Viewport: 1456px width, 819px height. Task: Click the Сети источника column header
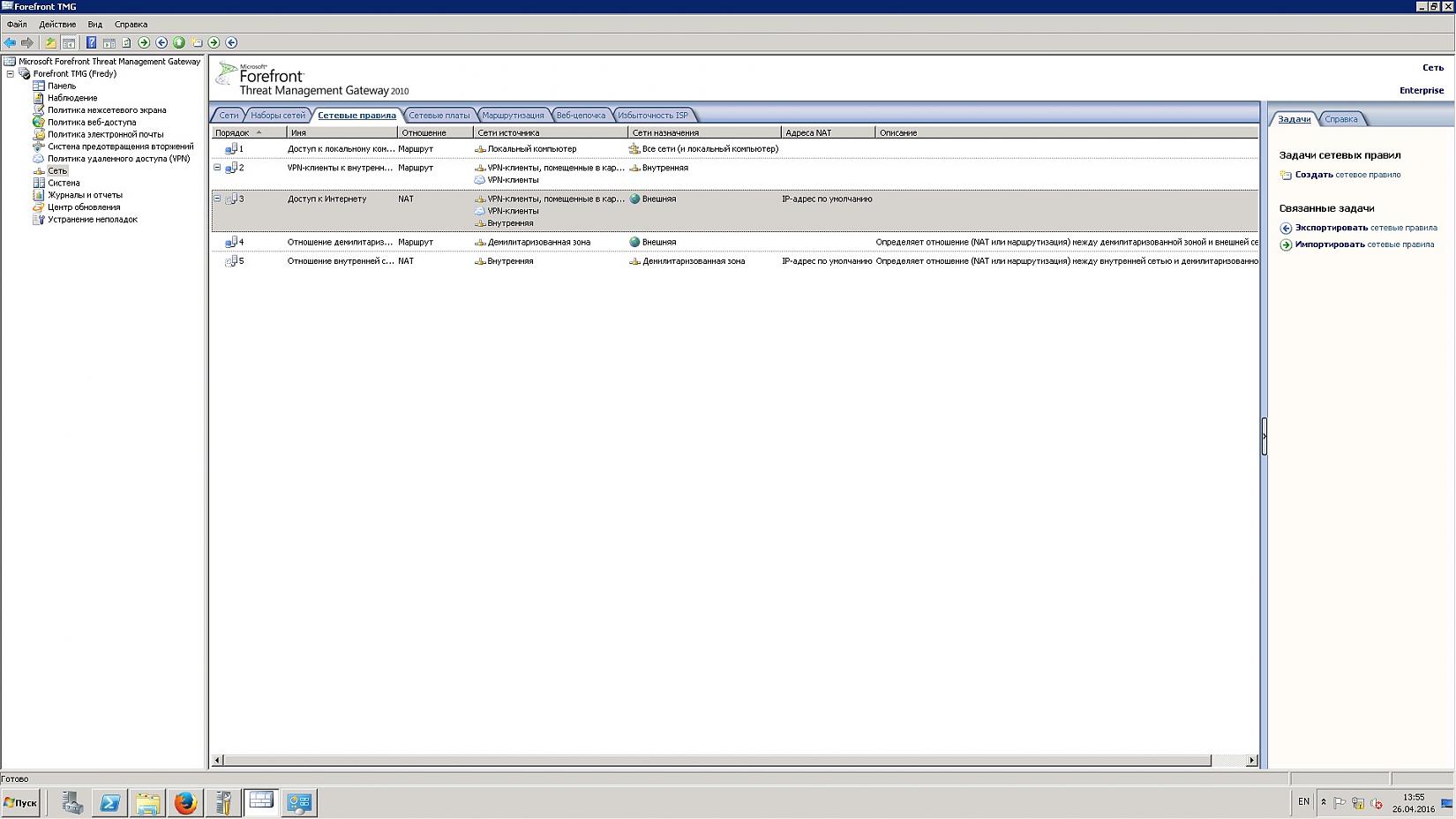pos(551,132)
